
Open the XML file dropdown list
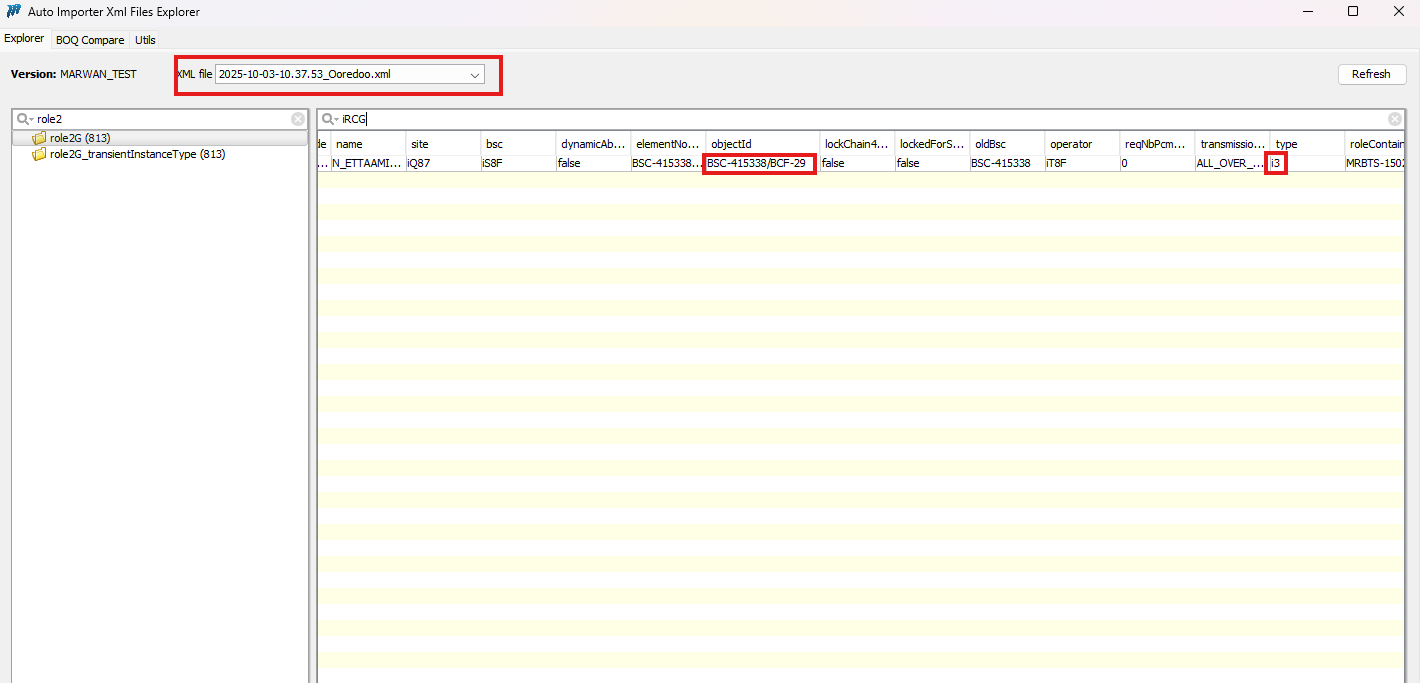(x=475, y=75)
